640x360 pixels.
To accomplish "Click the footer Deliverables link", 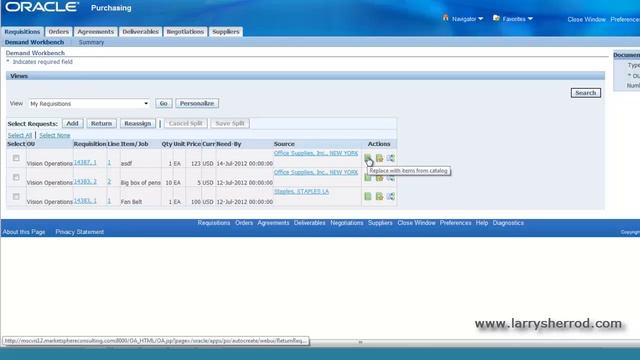I will tap(310, 223).
